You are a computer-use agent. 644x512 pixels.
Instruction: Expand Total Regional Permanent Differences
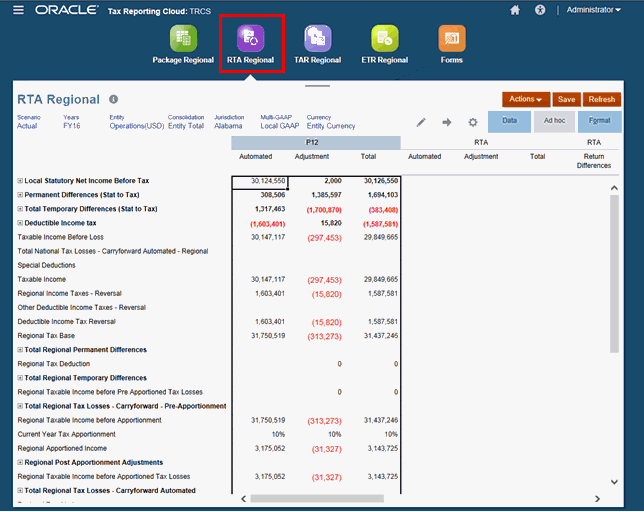pos(20,350)
